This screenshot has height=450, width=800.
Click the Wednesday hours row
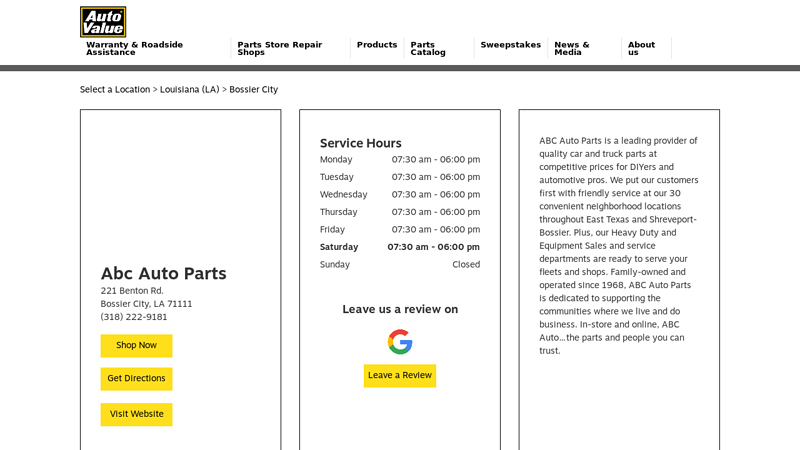pyautogui.click(x=400, y=194)
